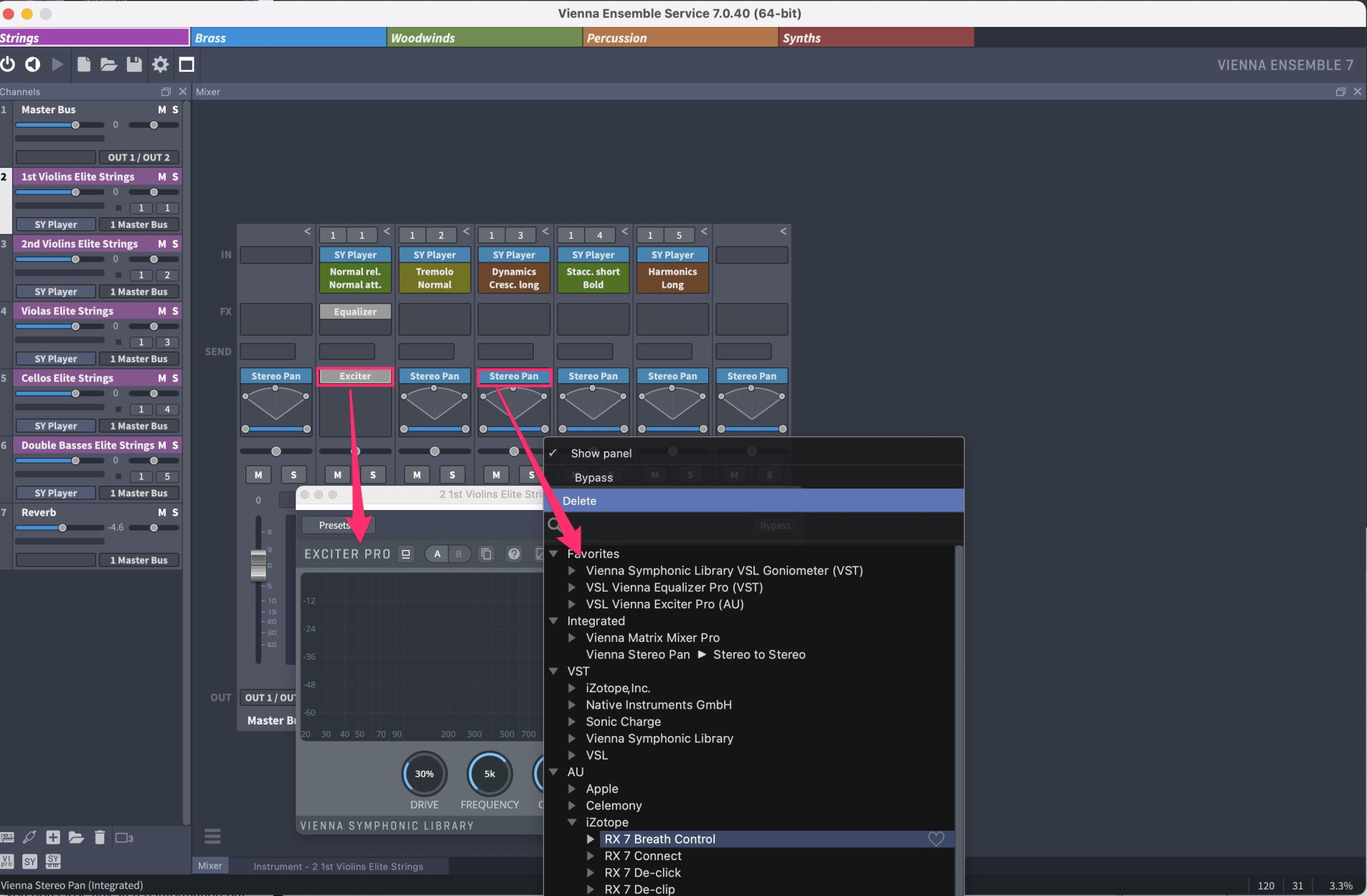
Task: Solo the Violas Elite Strings channel
Action: (x=175, y=311)
